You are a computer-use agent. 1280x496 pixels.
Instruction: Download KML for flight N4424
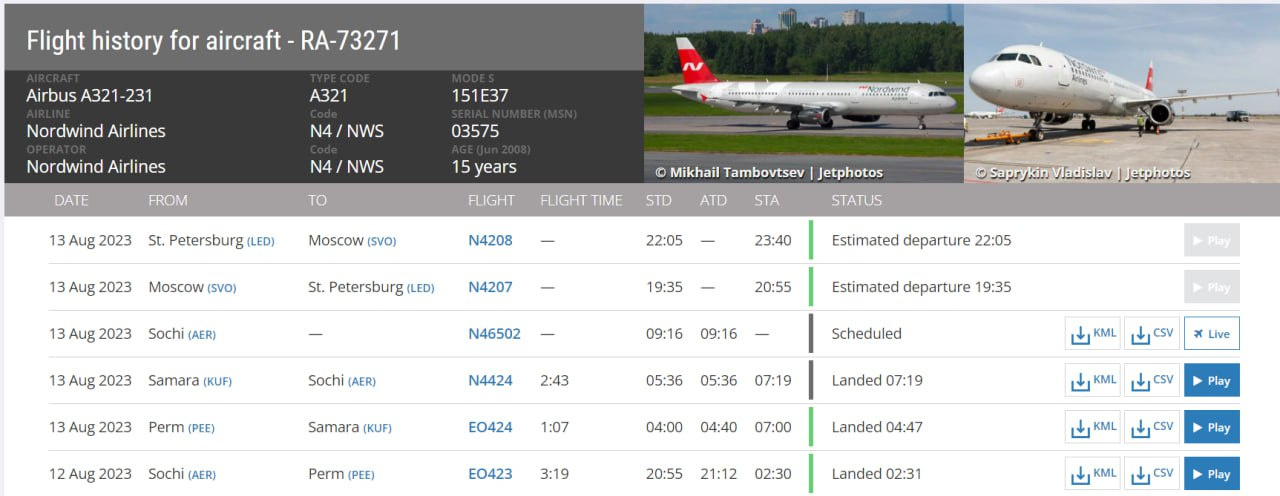pos(1092,380)
